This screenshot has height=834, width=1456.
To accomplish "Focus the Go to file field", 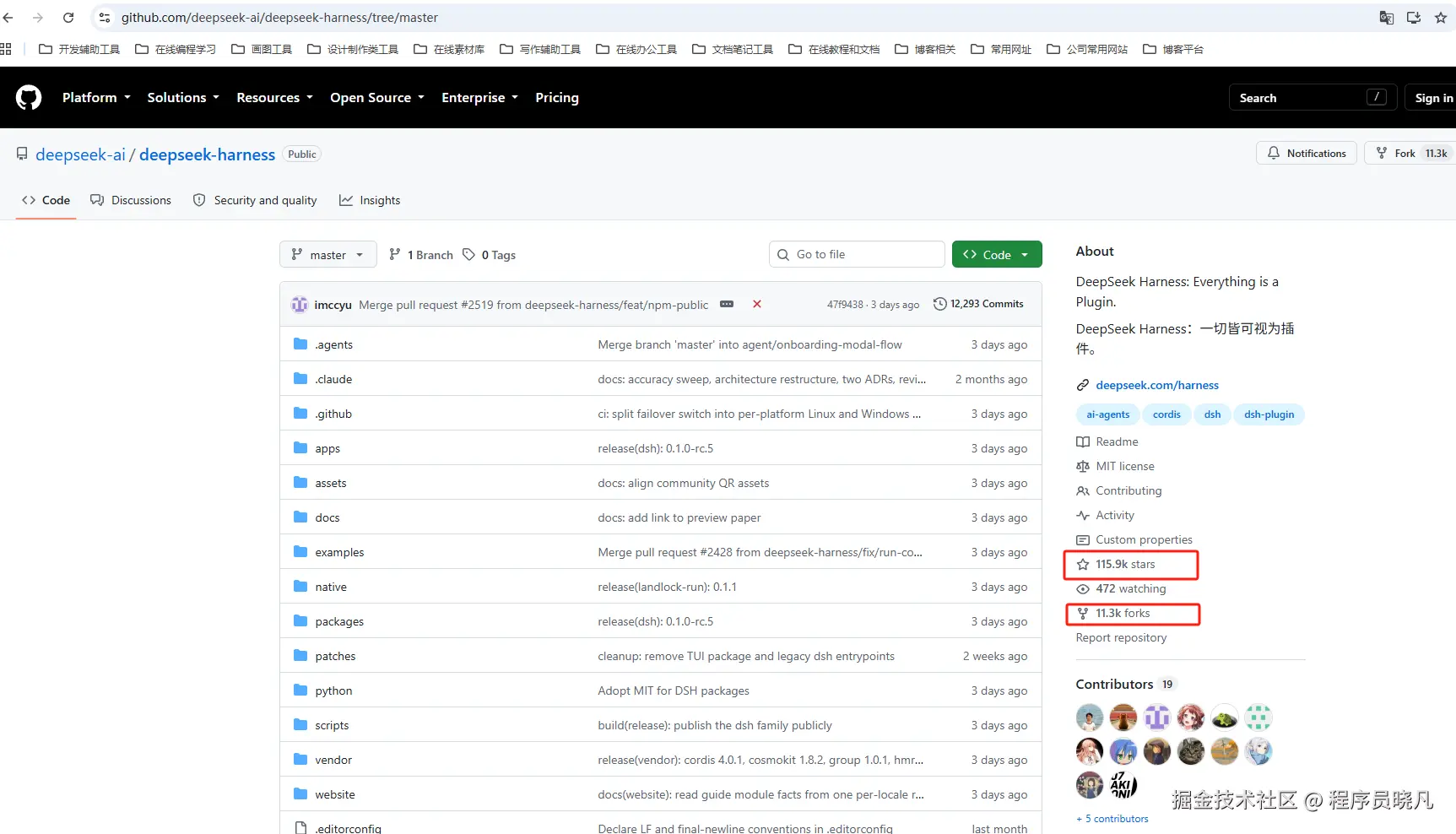I will point(857,255).
